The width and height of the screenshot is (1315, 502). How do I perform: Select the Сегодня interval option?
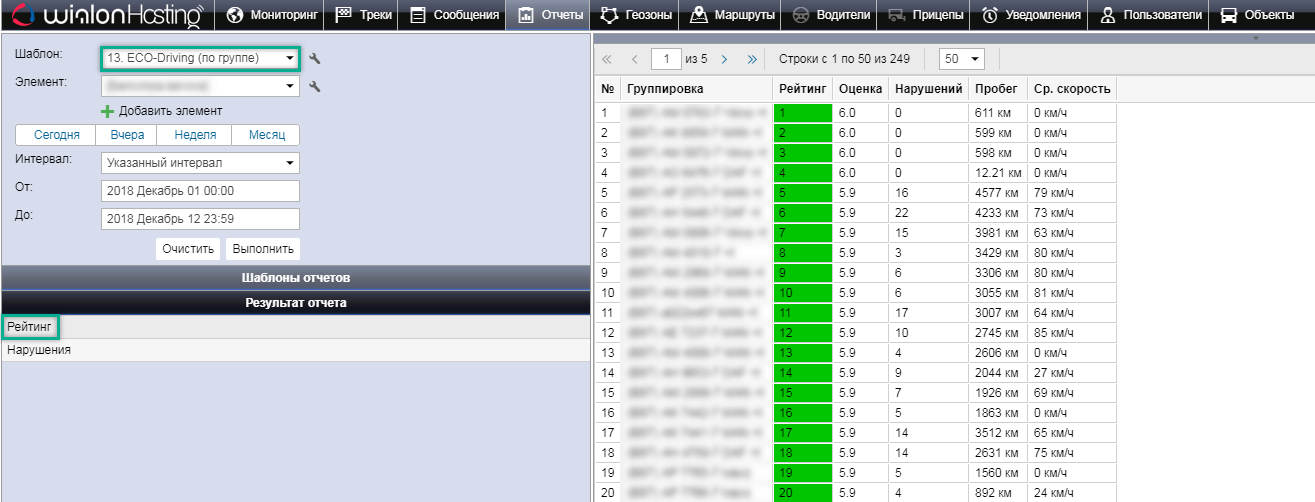(x=56, y=135)
